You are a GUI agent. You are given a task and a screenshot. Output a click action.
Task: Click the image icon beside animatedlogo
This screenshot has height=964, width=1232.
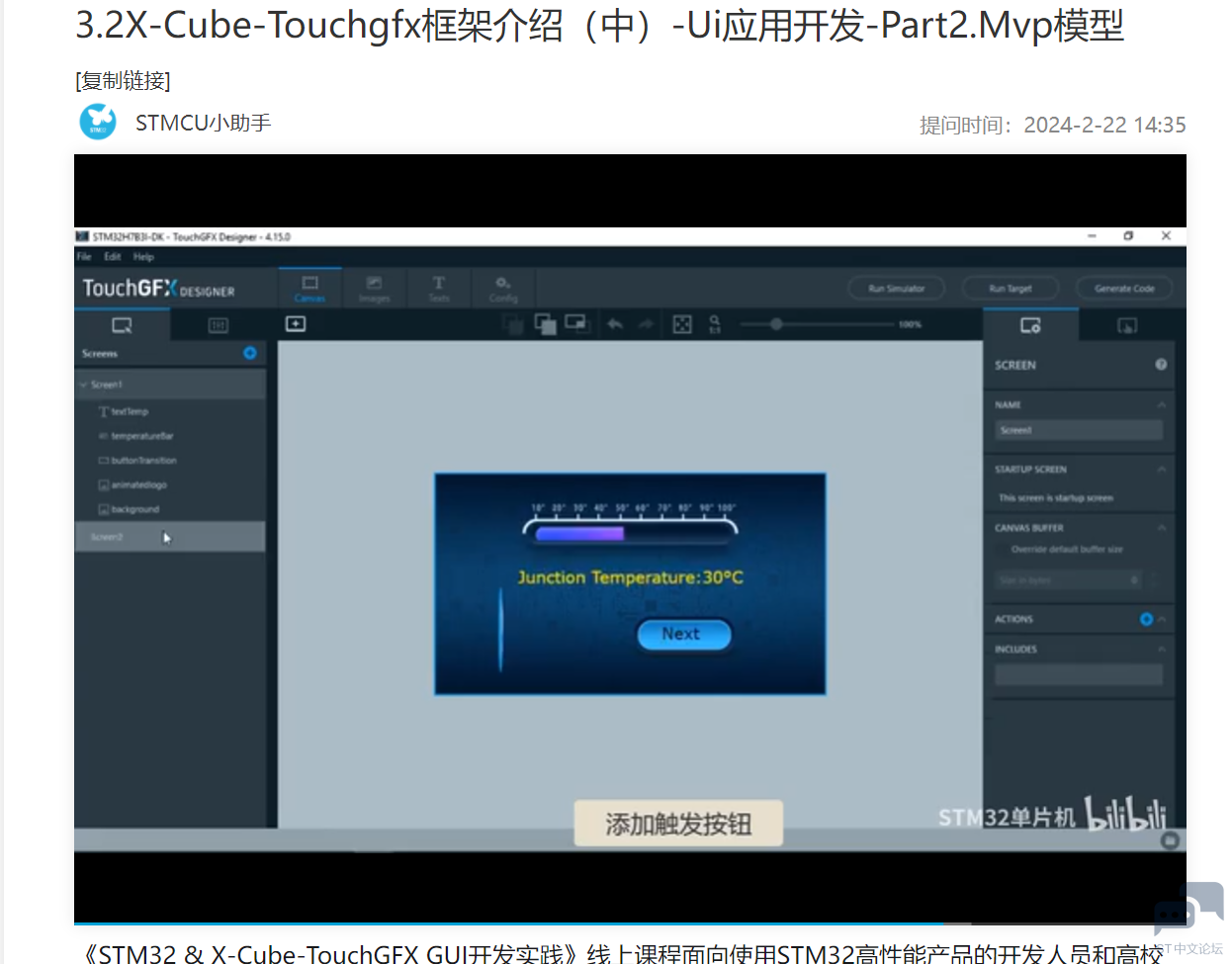[x=103, y=485]
